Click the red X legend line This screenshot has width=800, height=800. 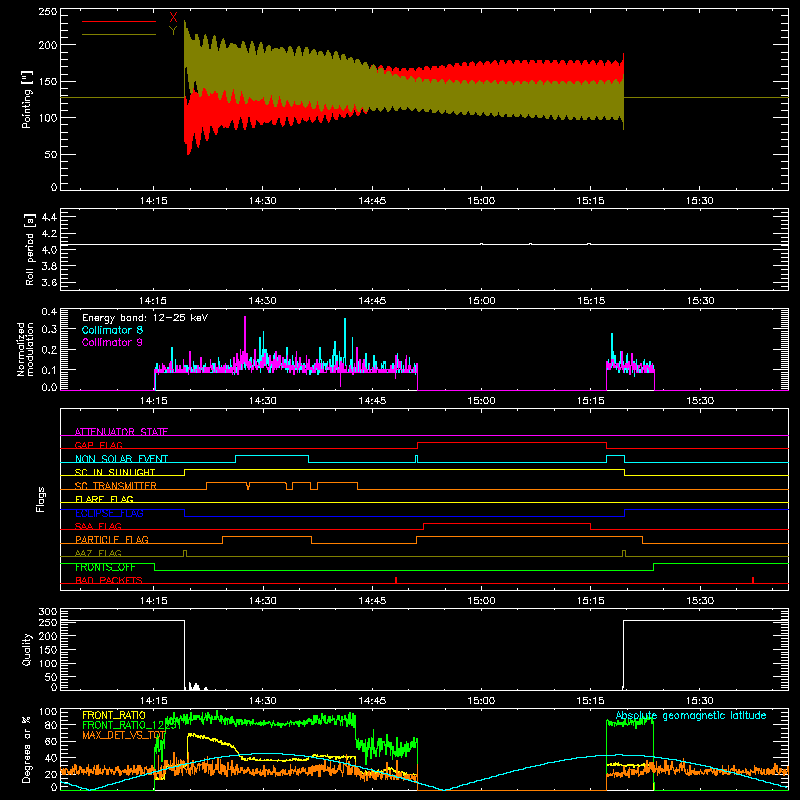tap(119, 21)
